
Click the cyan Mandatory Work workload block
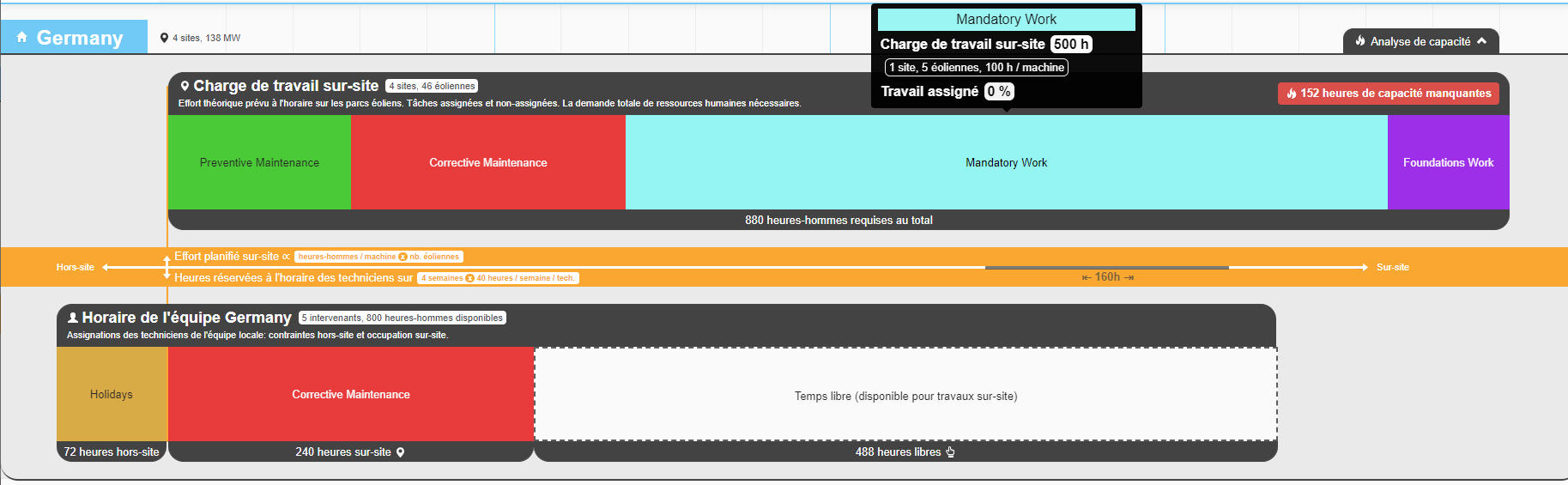click(x=1006, y=162)
